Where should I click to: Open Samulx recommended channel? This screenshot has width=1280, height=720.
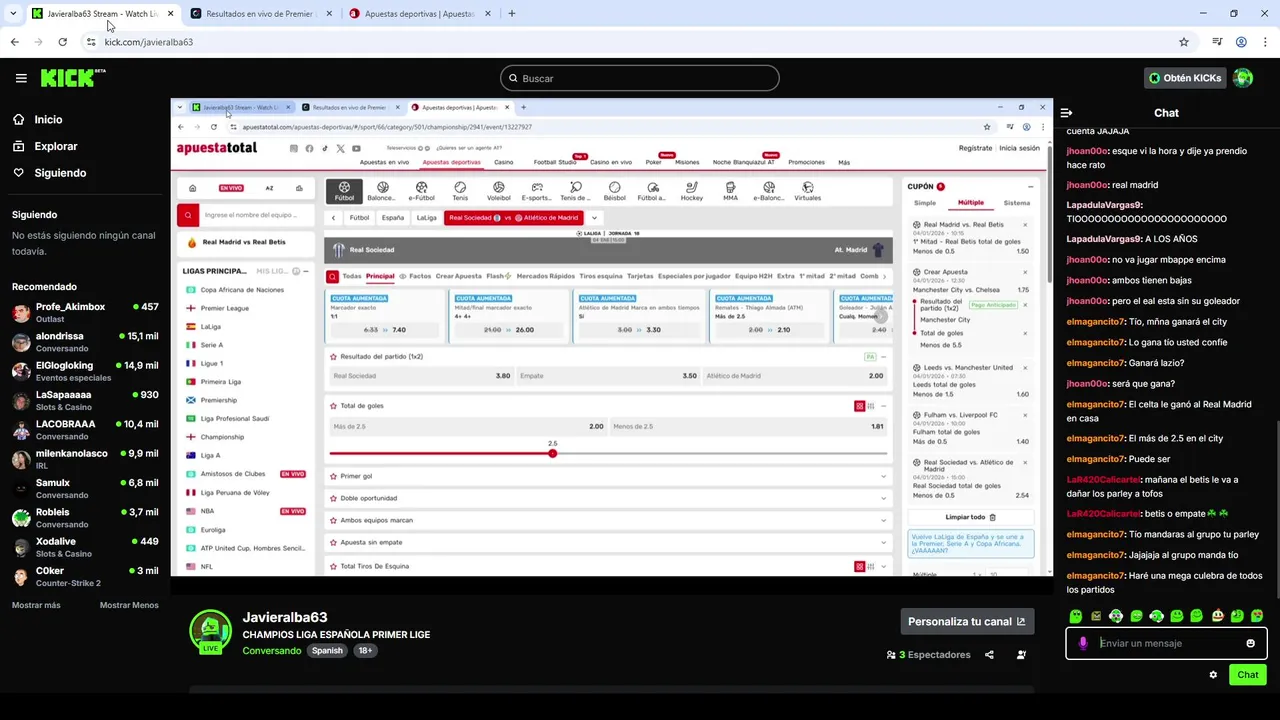pos(85,488)
